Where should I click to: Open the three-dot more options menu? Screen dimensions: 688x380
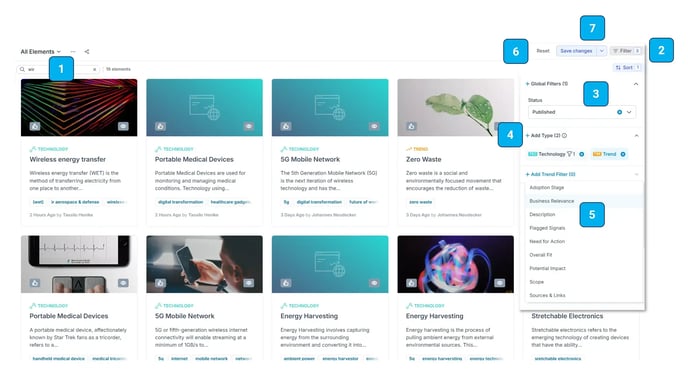coord(73,52)
